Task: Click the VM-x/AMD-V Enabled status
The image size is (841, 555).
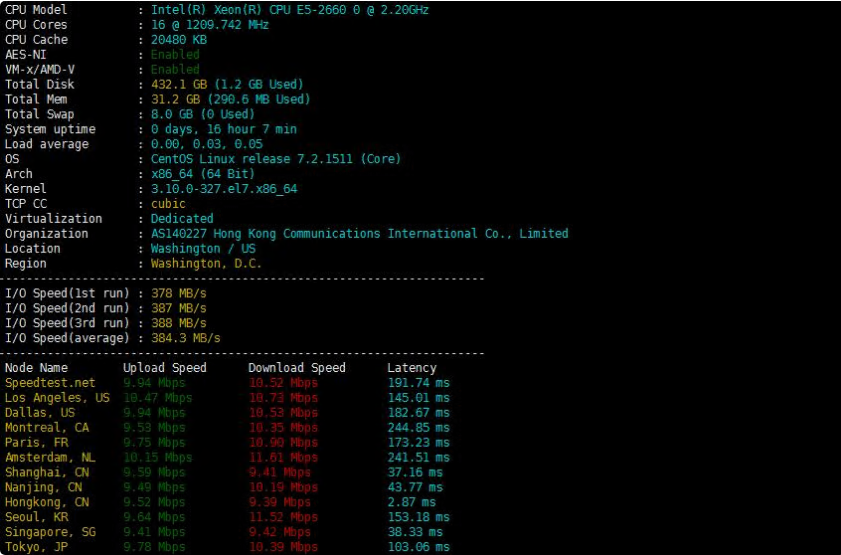Action: pyautogui.click(x=175, y=70)
